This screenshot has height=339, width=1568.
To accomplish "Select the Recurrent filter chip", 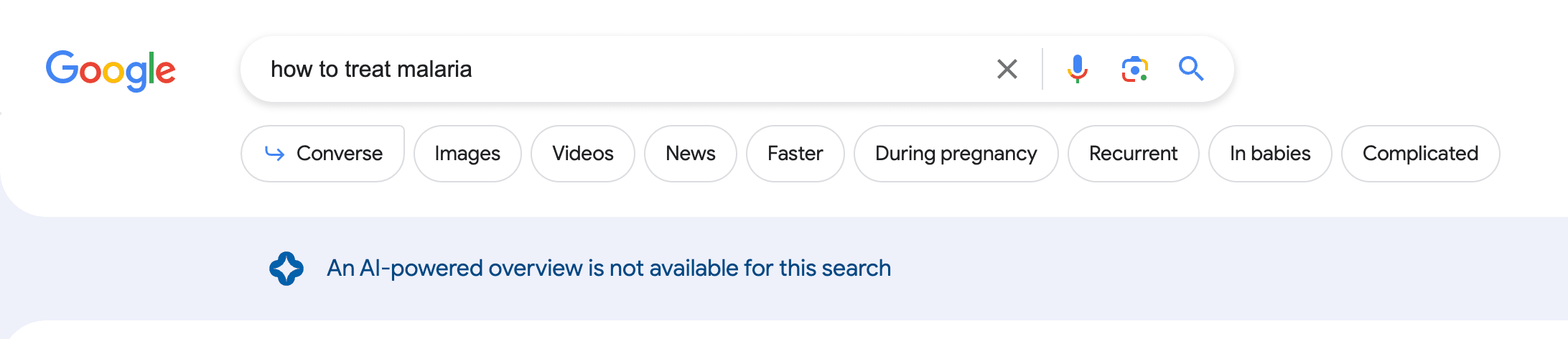I will coord(1134,154).
